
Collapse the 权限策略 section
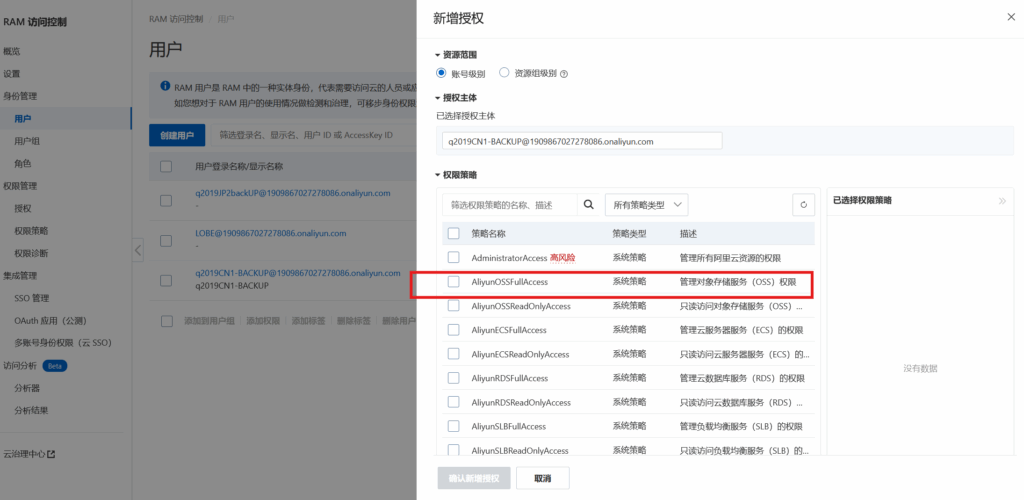point(437,175)
